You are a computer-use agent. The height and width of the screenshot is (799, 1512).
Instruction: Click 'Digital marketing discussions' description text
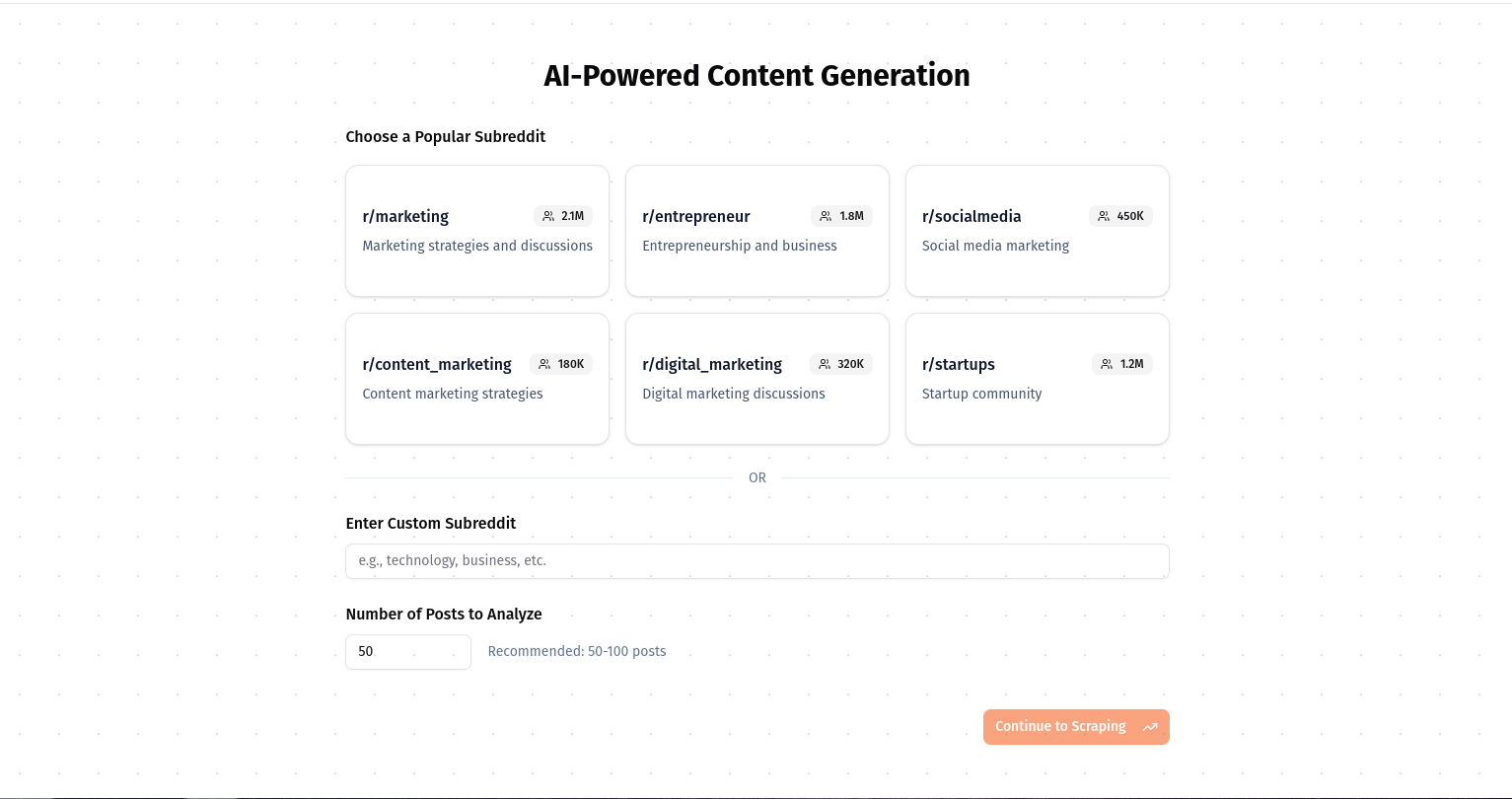tap(733, 394)
